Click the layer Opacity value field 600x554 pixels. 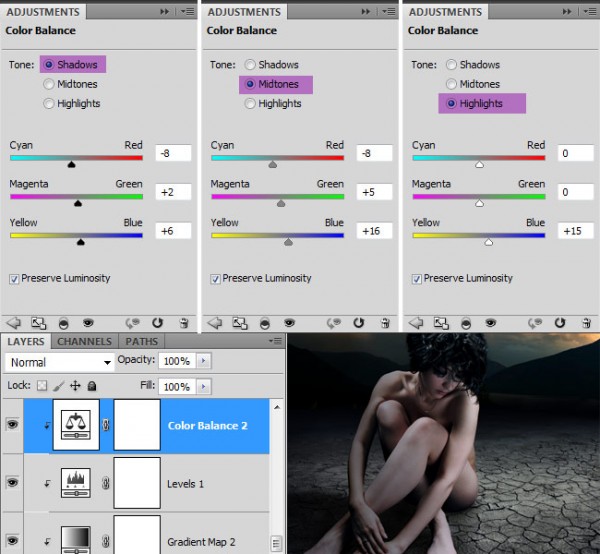(x=177, y=360)
